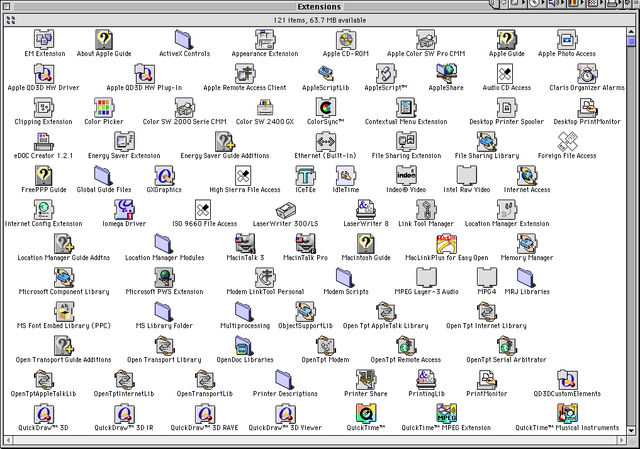Open the ActiveX Controls folder
The image size is (640, 449).
tap(184, 39)
